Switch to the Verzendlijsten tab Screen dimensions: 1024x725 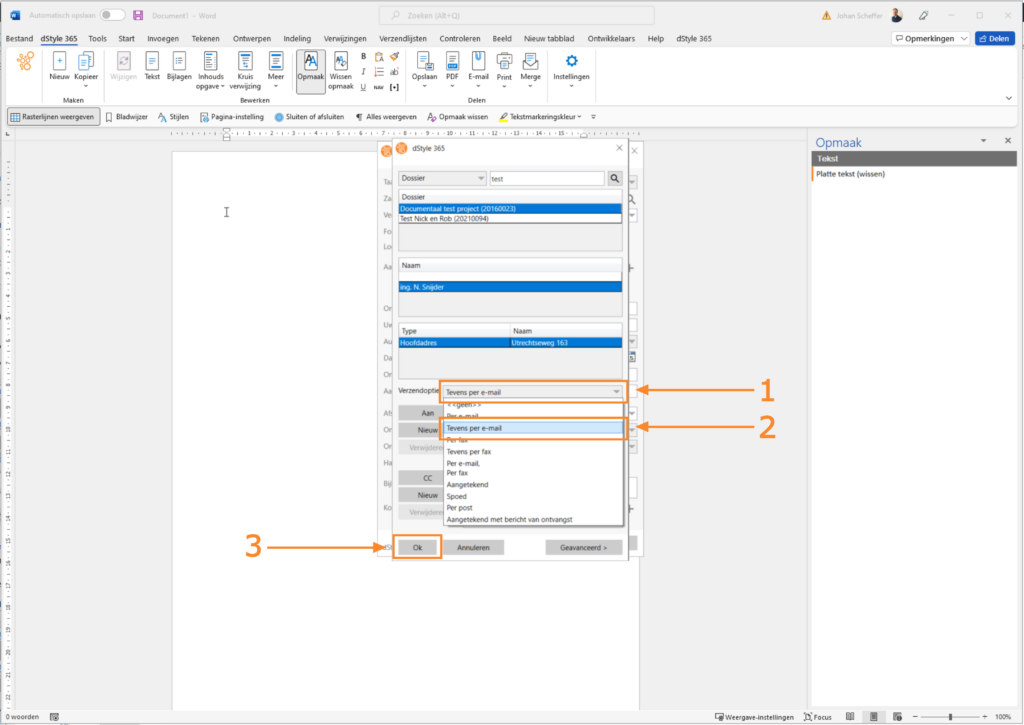point(403,39)
